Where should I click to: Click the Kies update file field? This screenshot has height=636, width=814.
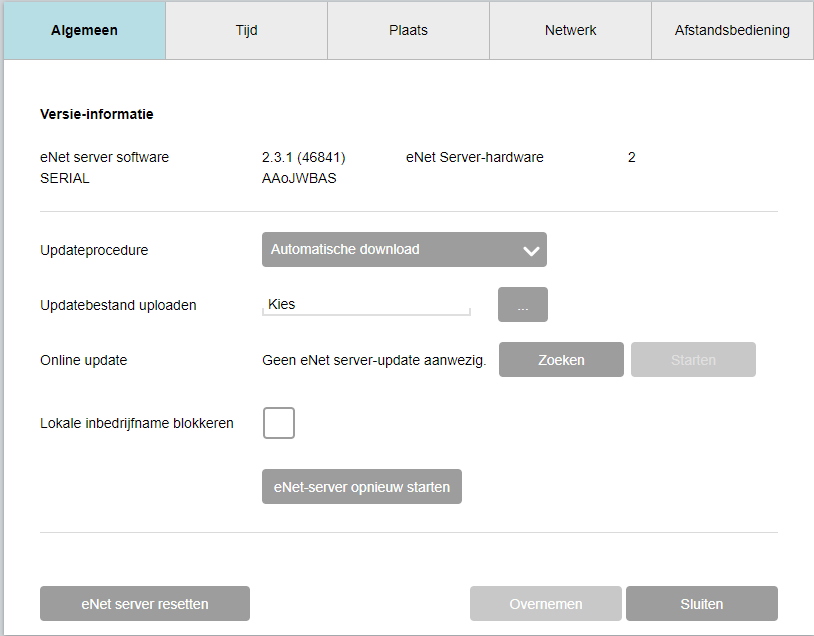point(365,305)
